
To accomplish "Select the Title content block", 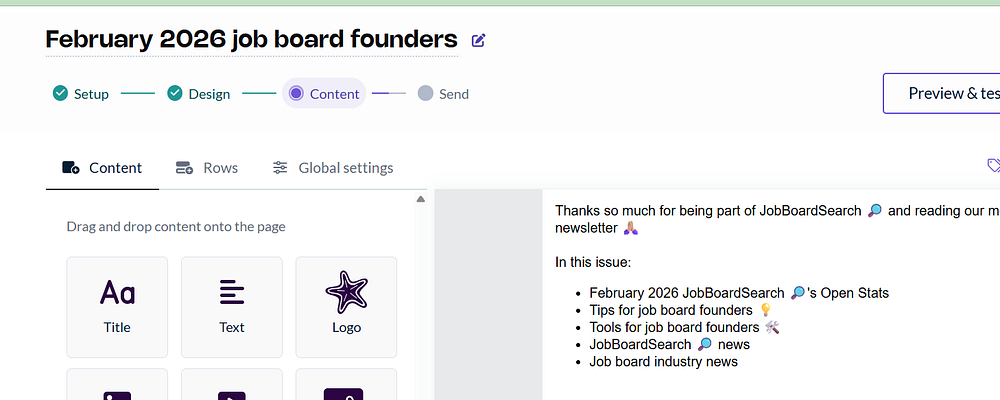I will point(117,306).
